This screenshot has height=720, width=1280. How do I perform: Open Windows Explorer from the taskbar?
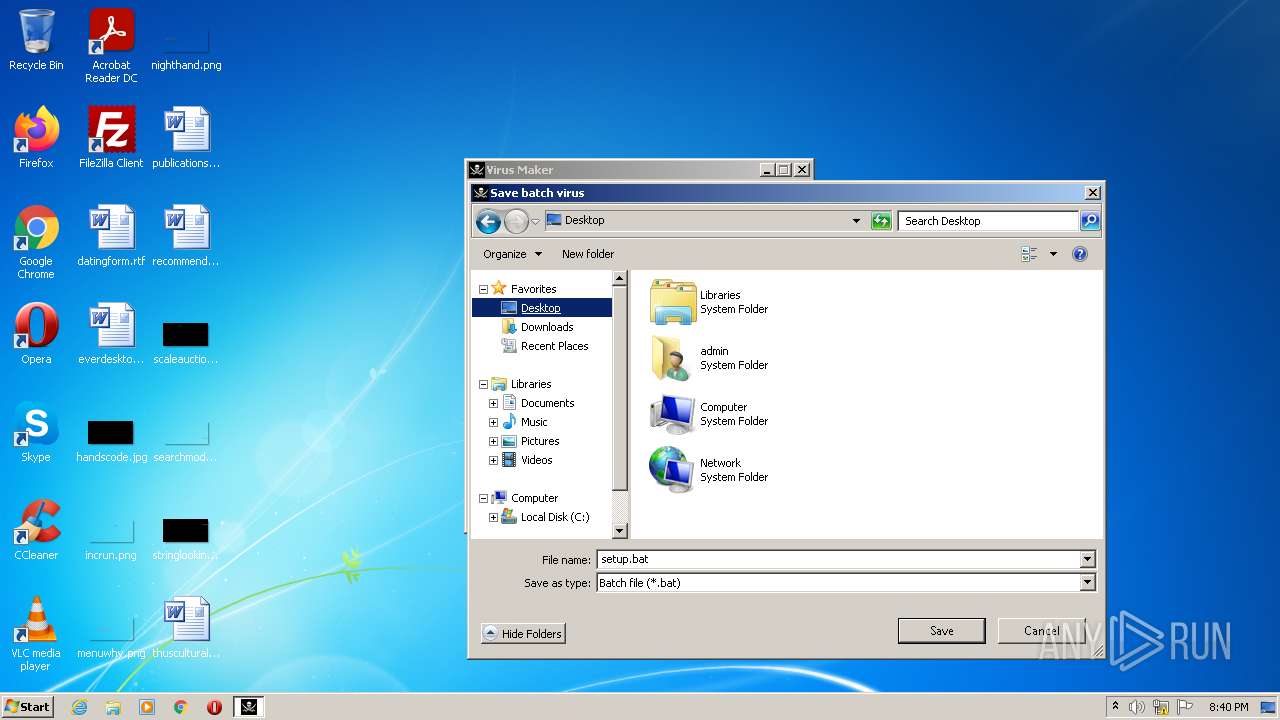113,707
